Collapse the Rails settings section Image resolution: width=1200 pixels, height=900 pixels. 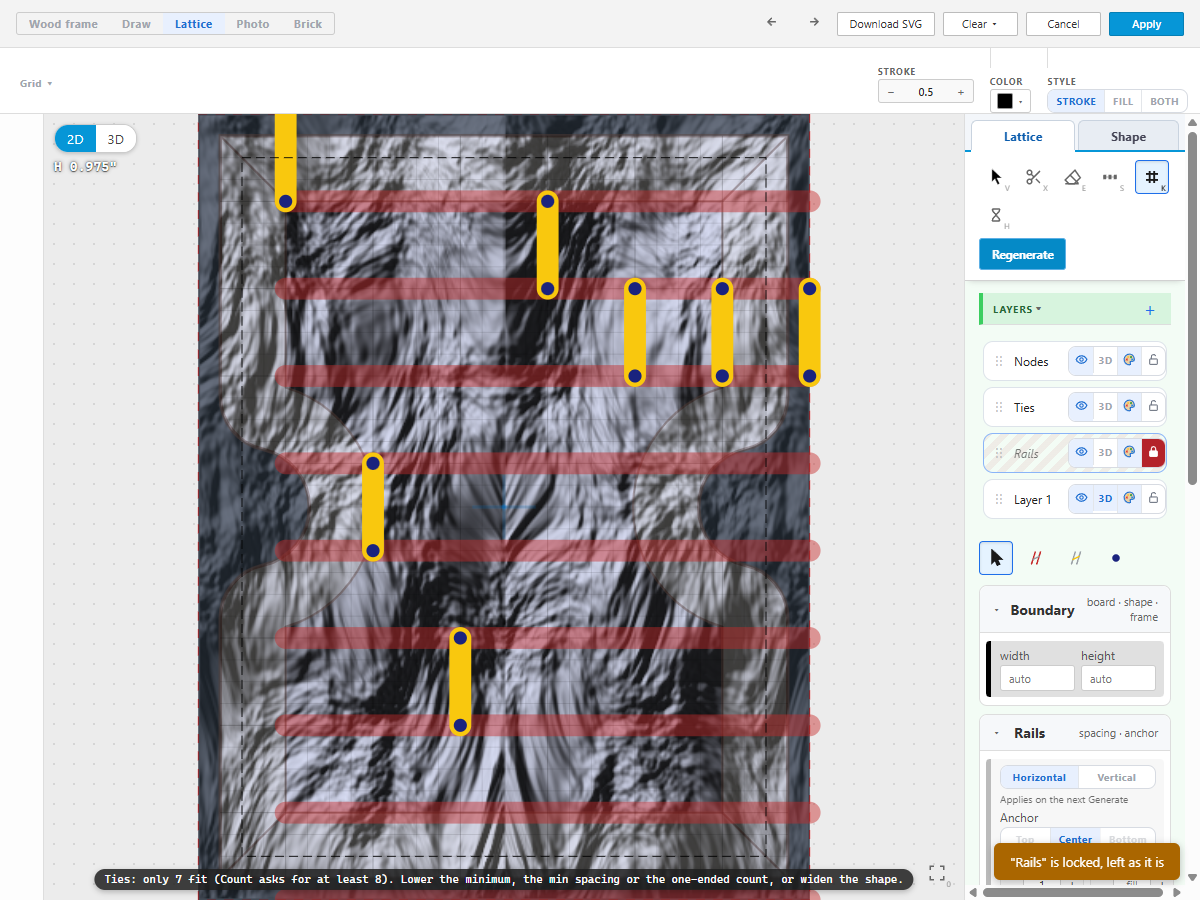[x=996, y=733]
